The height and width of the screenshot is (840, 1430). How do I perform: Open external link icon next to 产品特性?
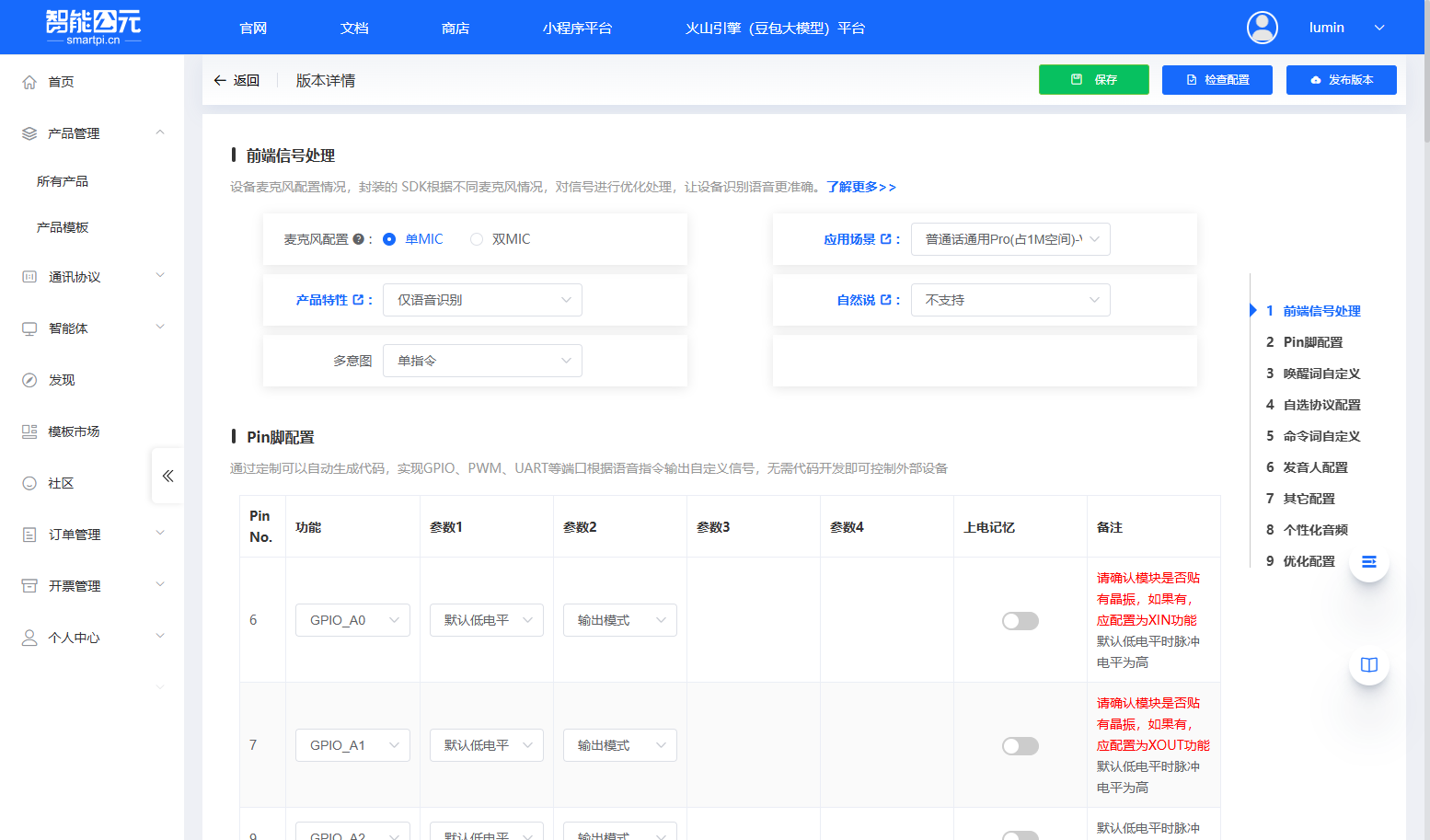pos(358,300)
